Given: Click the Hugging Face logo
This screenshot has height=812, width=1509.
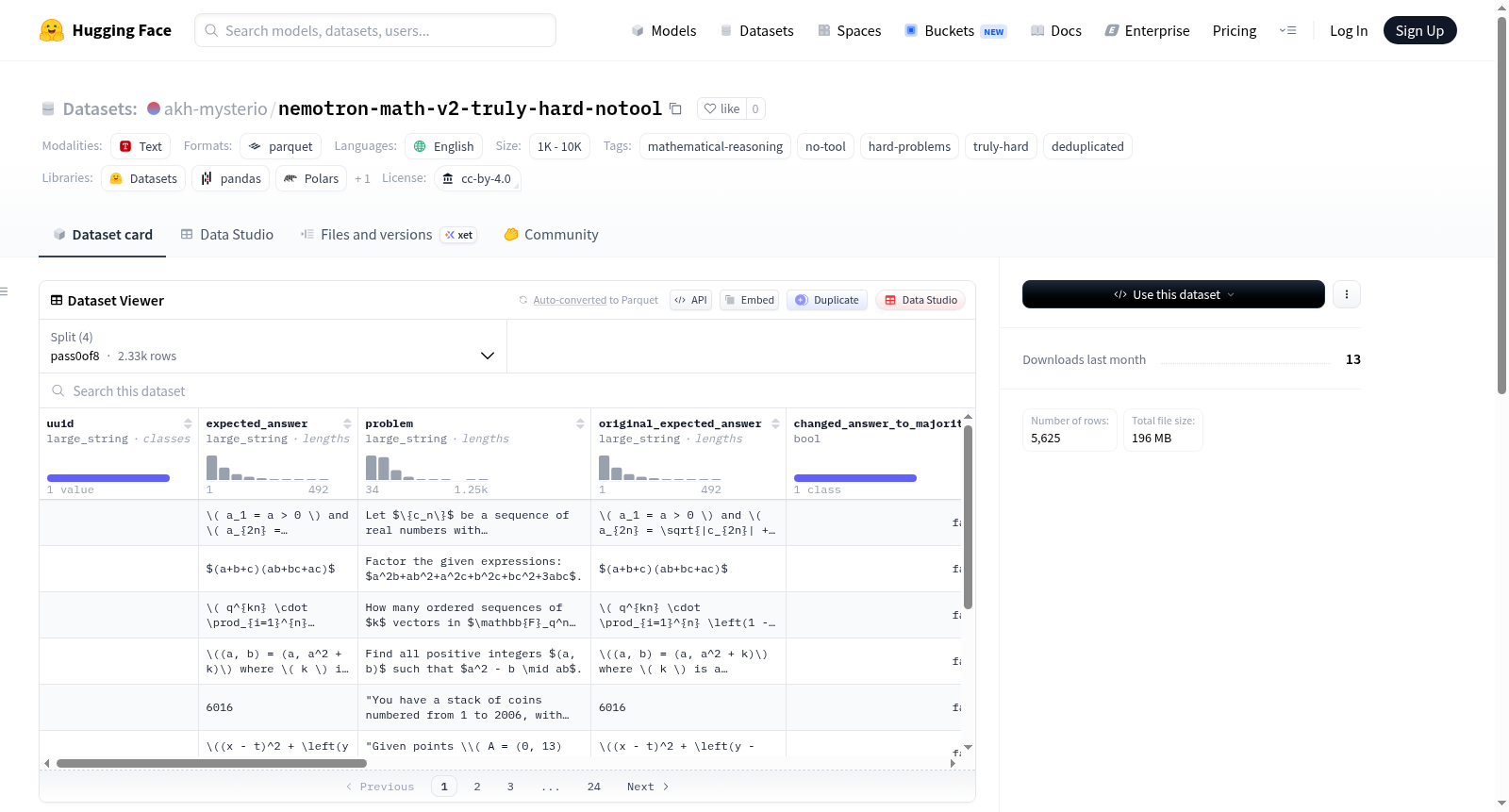Looking at the screenshot, I should coord(105,30).
